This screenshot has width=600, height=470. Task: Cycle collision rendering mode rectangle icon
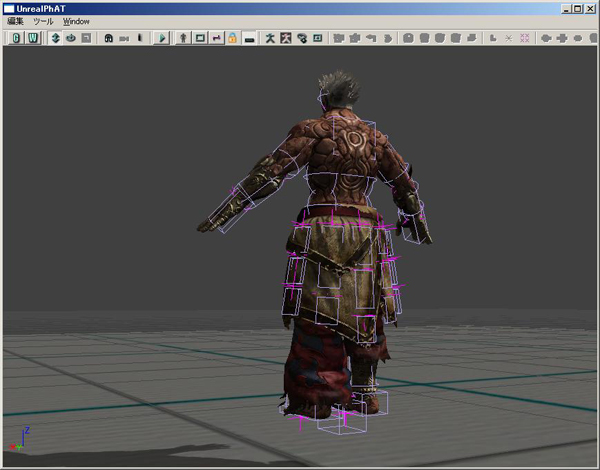(x=200, y=38)
